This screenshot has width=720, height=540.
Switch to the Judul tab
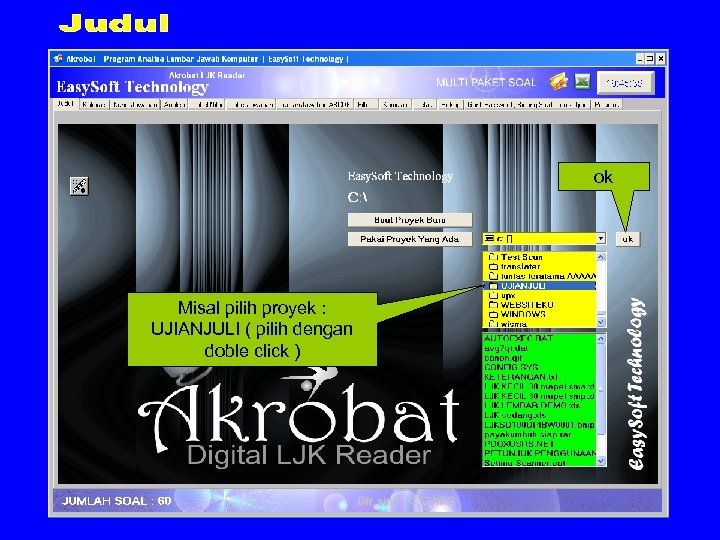click(x=66, y=104)
